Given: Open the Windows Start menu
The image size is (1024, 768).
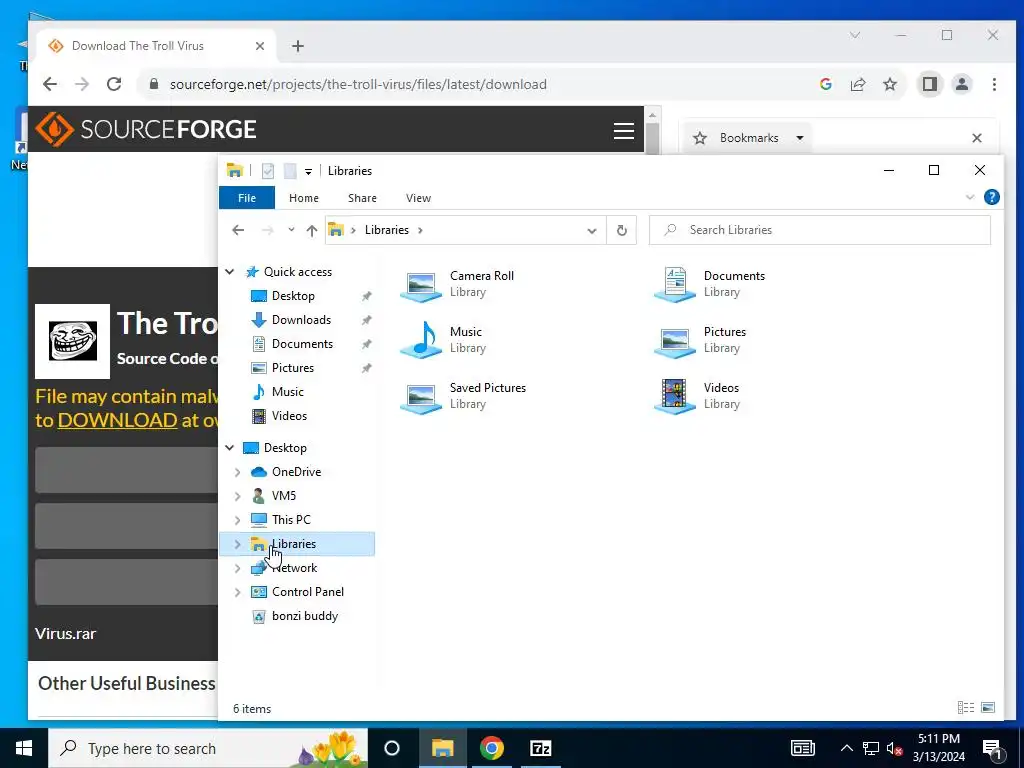Looking at the screenshot, I should pyautogui.click(x=24, y=748).
